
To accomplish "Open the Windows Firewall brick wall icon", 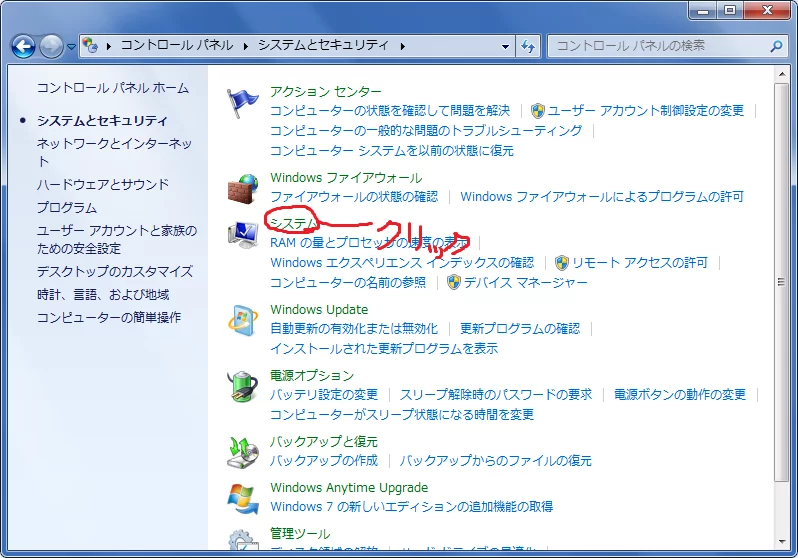I will coord(243,188).
